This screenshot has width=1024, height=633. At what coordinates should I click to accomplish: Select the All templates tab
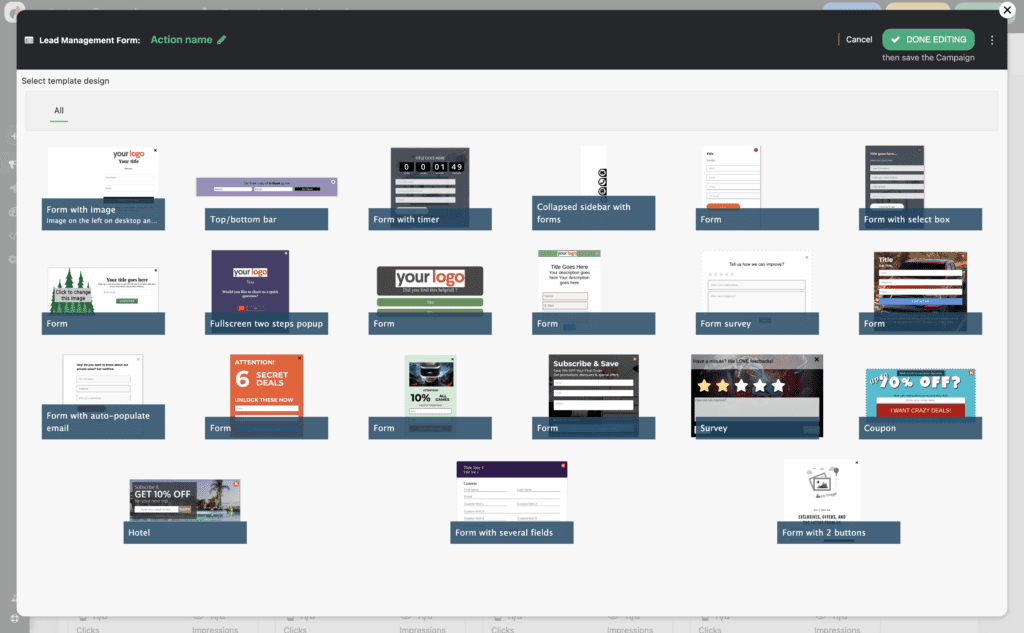pyautogui.click(x=59, y=111)
